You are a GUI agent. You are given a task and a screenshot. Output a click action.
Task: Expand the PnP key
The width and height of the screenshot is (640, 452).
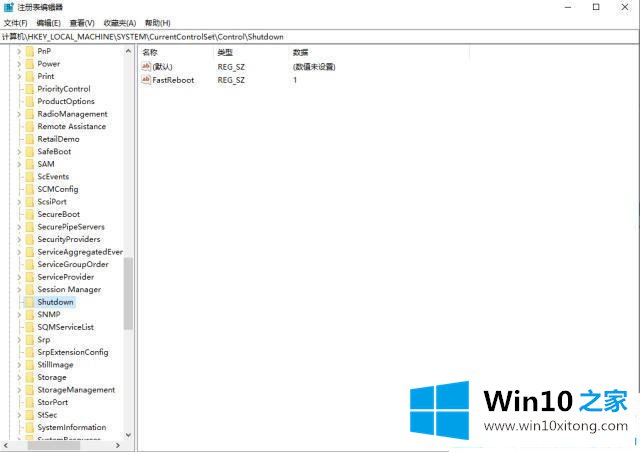click(19, 51)
